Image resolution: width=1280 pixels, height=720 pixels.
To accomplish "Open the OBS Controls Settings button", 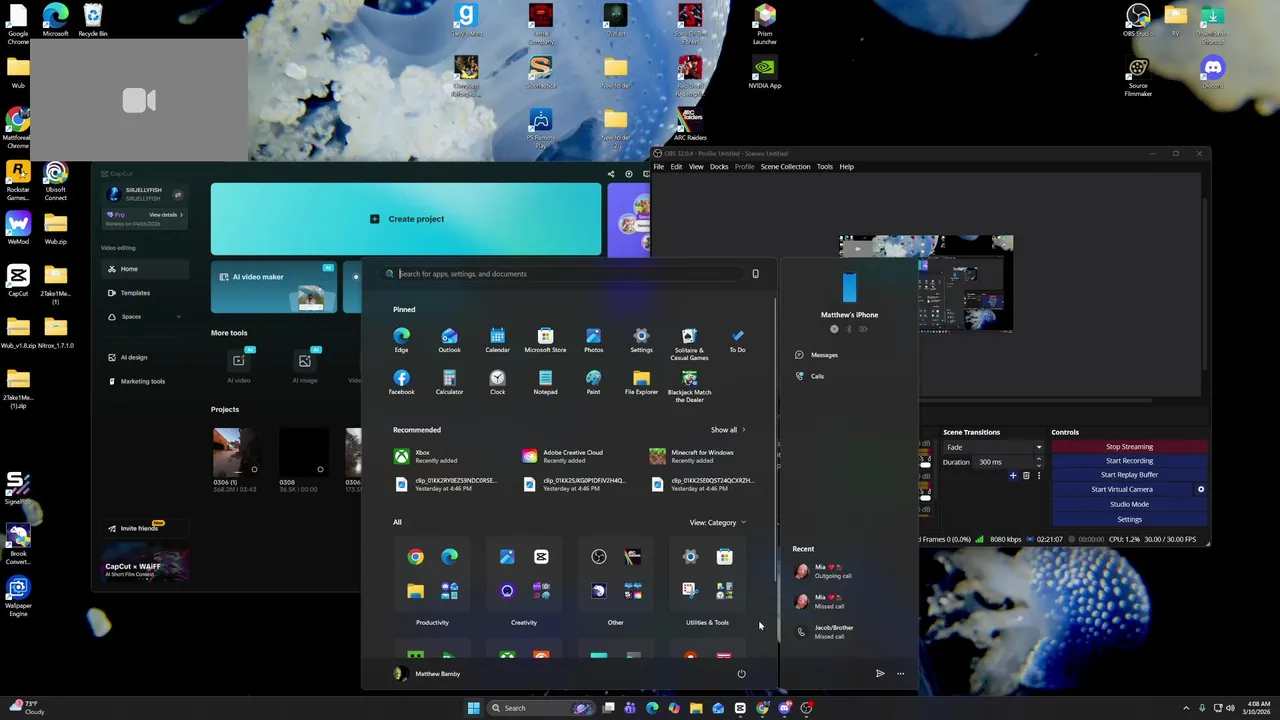I will tap(1129, 519).
